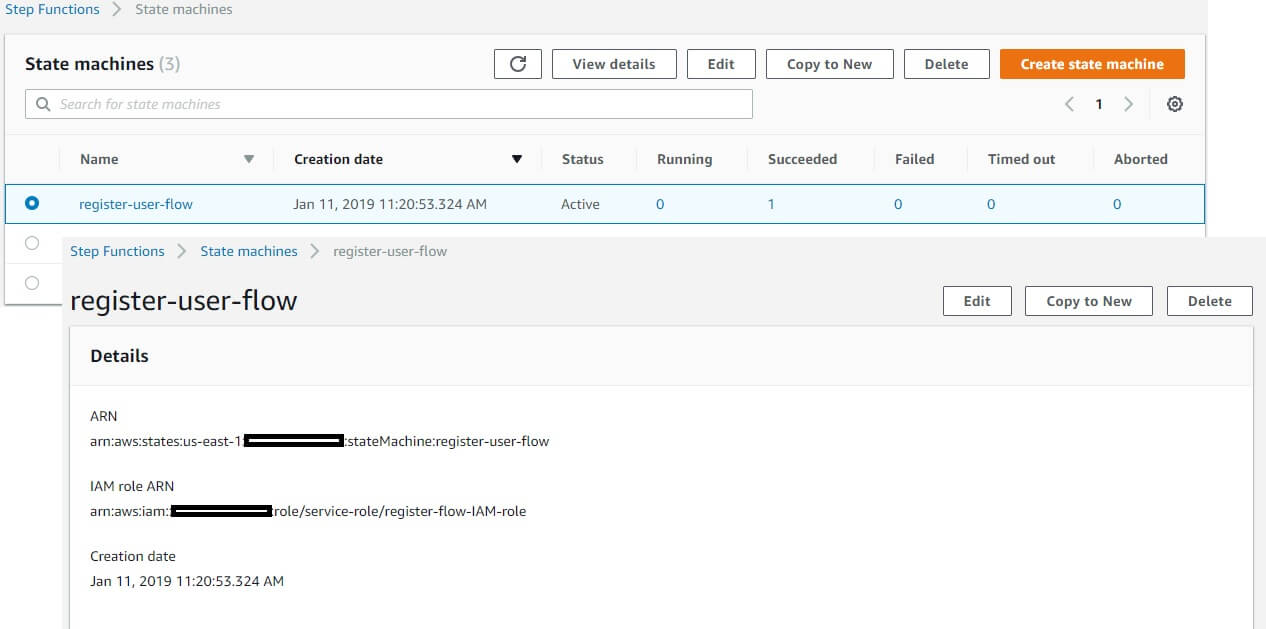
Task: Open State machines breadcrumb in details page
Action: tap(249, 251)
